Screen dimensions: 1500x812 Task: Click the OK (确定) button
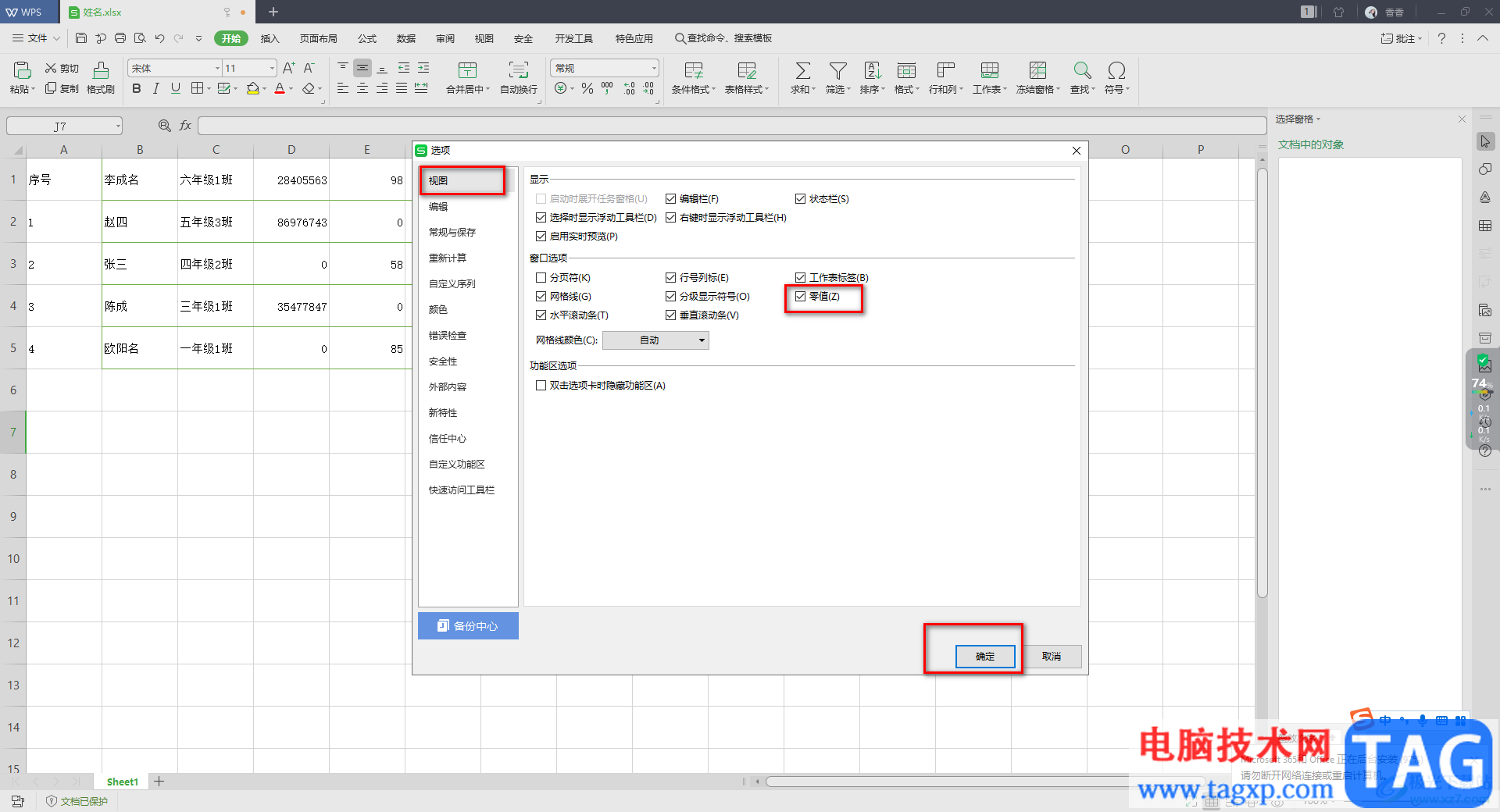(985, 657)
